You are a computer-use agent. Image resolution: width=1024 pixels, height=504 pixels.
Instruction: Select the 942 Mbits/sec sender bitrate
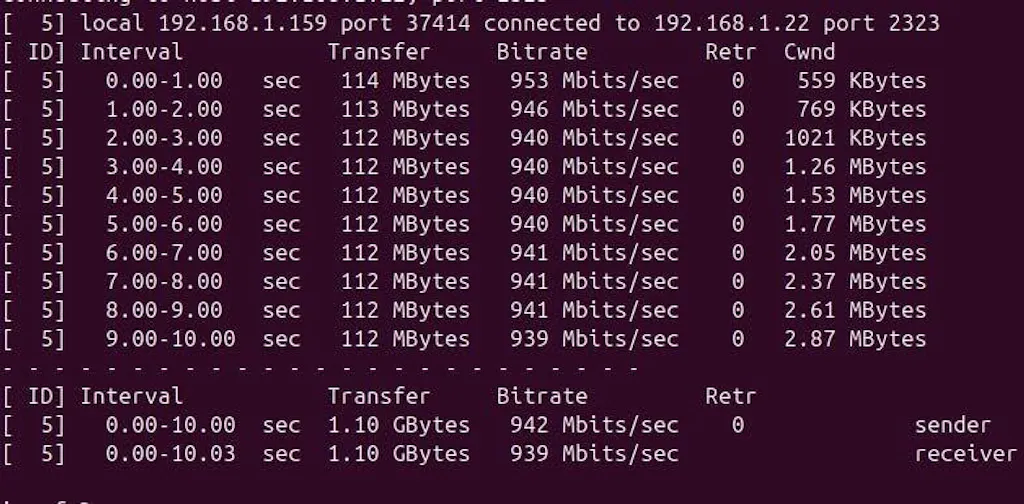(594, 425)
